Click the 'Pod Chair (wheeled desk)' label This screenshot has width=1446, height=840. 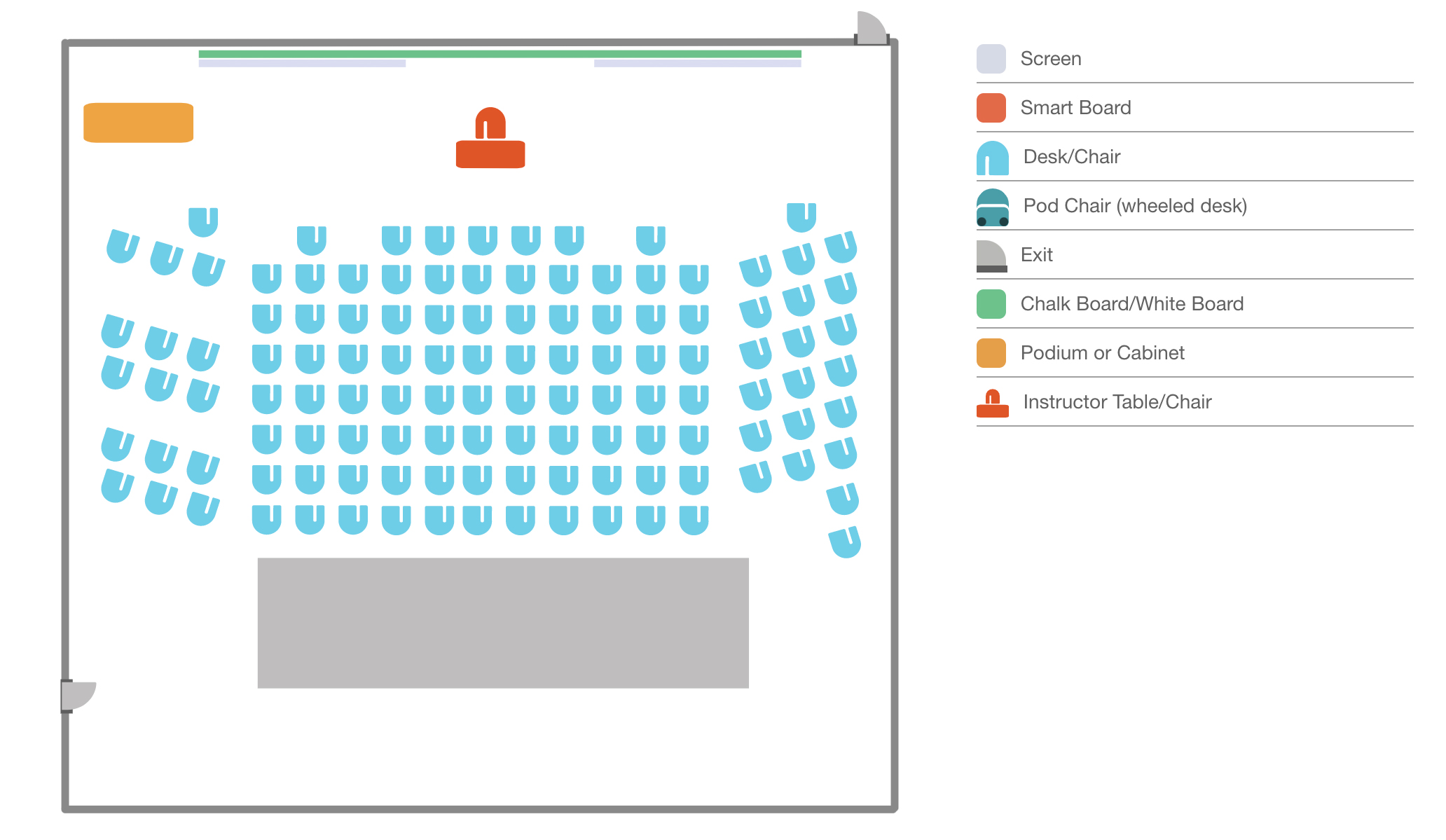(x=1134, y=206)
